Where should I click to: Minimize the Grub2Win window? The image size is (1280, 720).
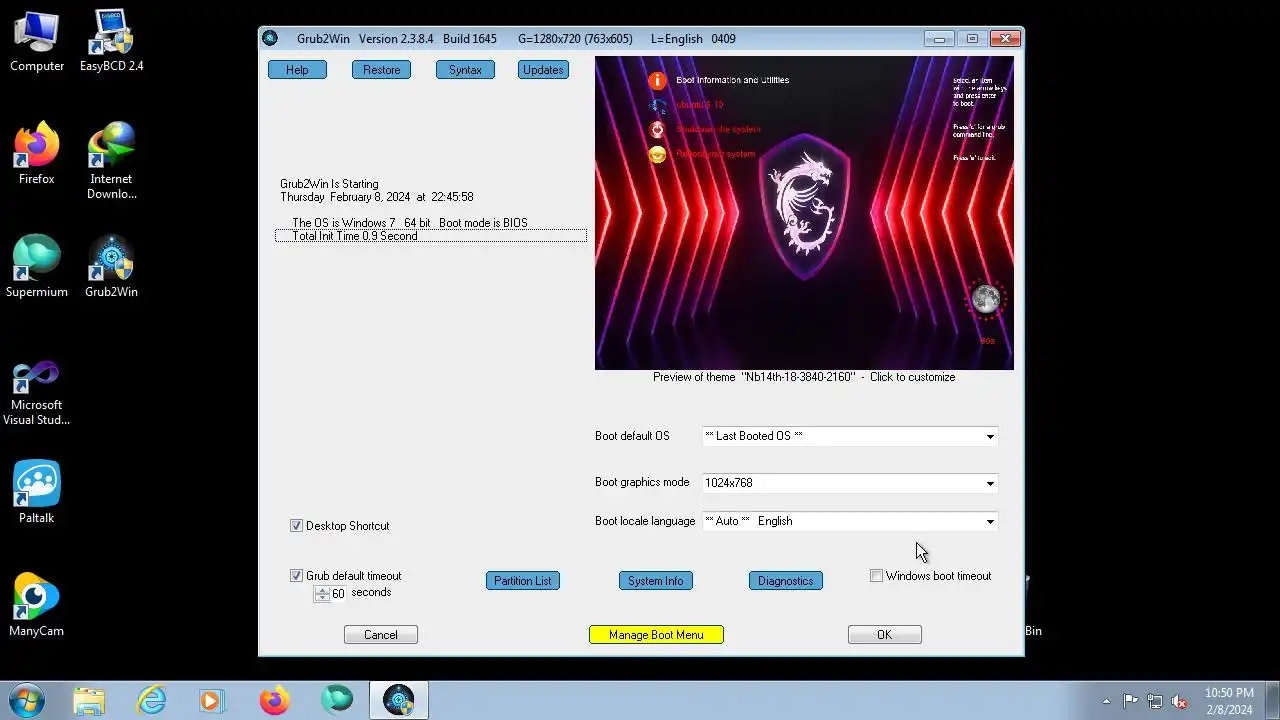click(938, 39)
